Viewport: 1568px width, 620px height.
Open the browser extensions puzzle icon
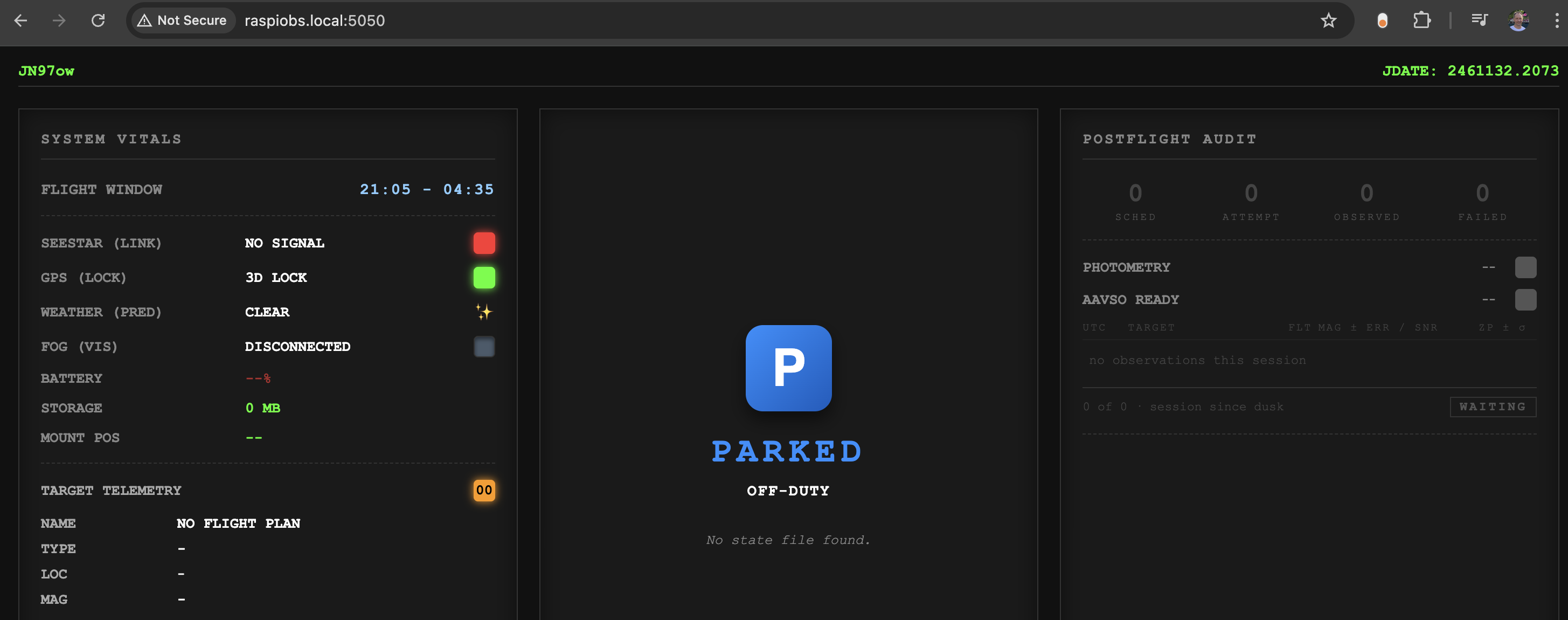pos(1421,20)
